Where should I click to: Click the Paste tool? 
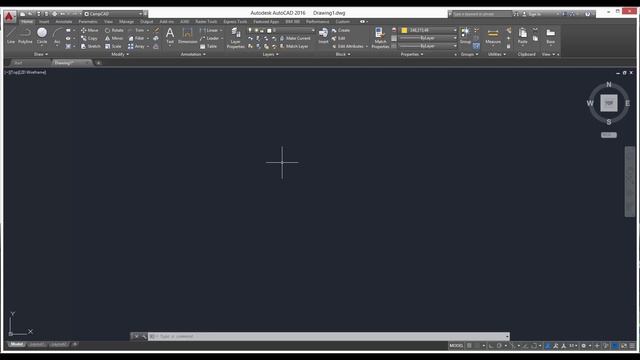tap(522, 36)
